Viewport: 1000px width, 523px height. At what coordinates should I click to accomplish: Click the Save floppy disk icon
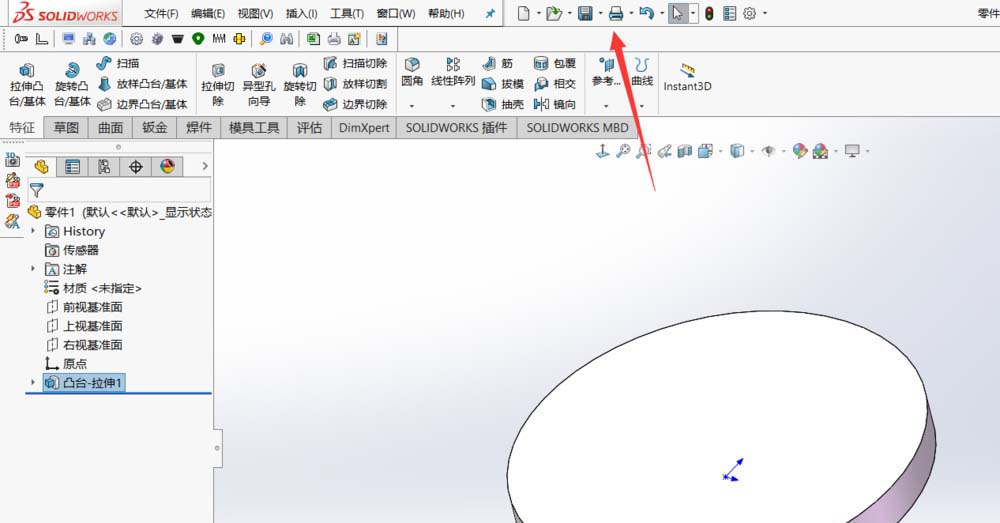[585, 13]
